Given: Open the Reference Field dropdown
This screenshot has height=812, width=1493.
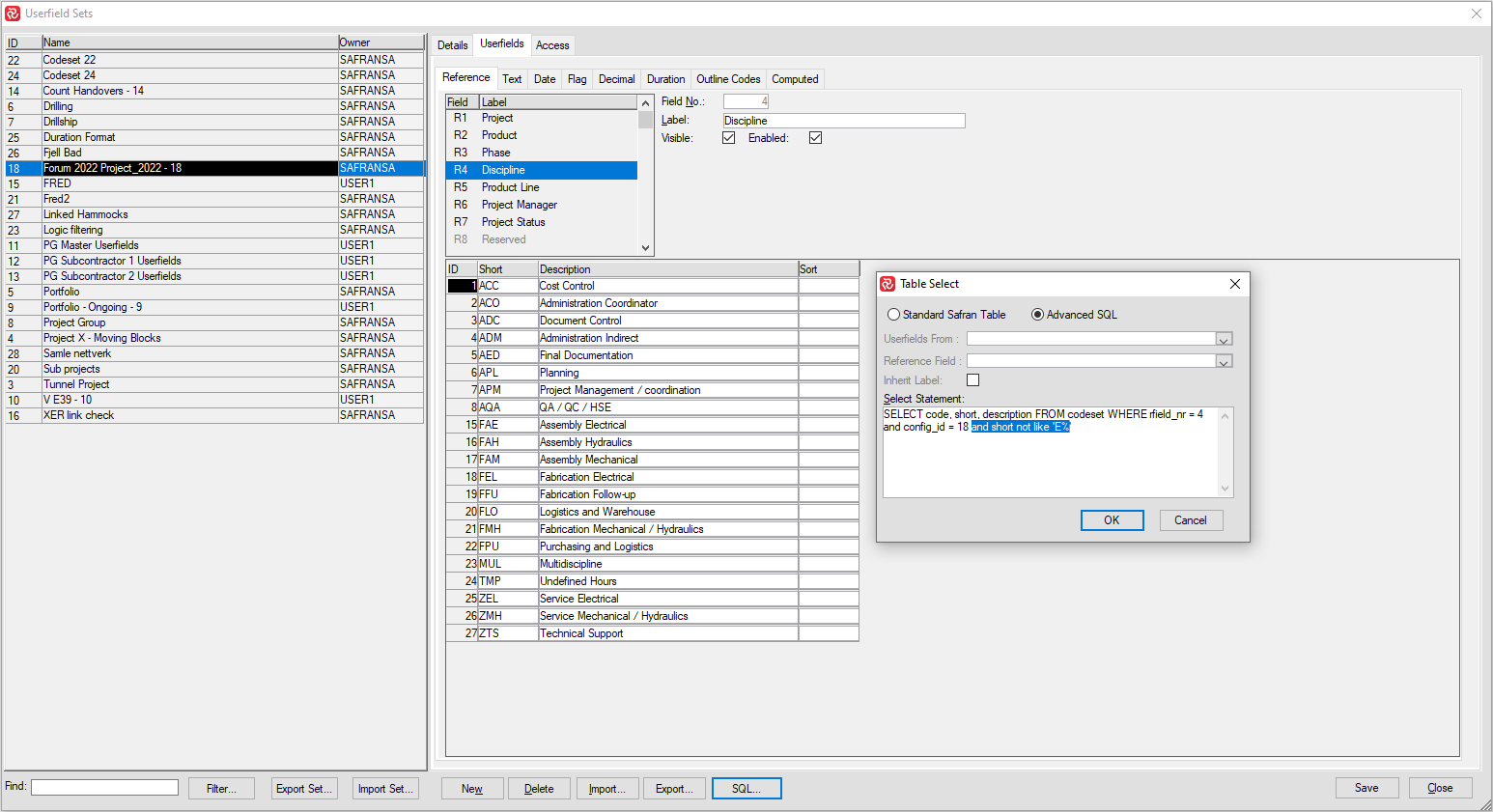Looking at the screenshot, I should 1224,361.
